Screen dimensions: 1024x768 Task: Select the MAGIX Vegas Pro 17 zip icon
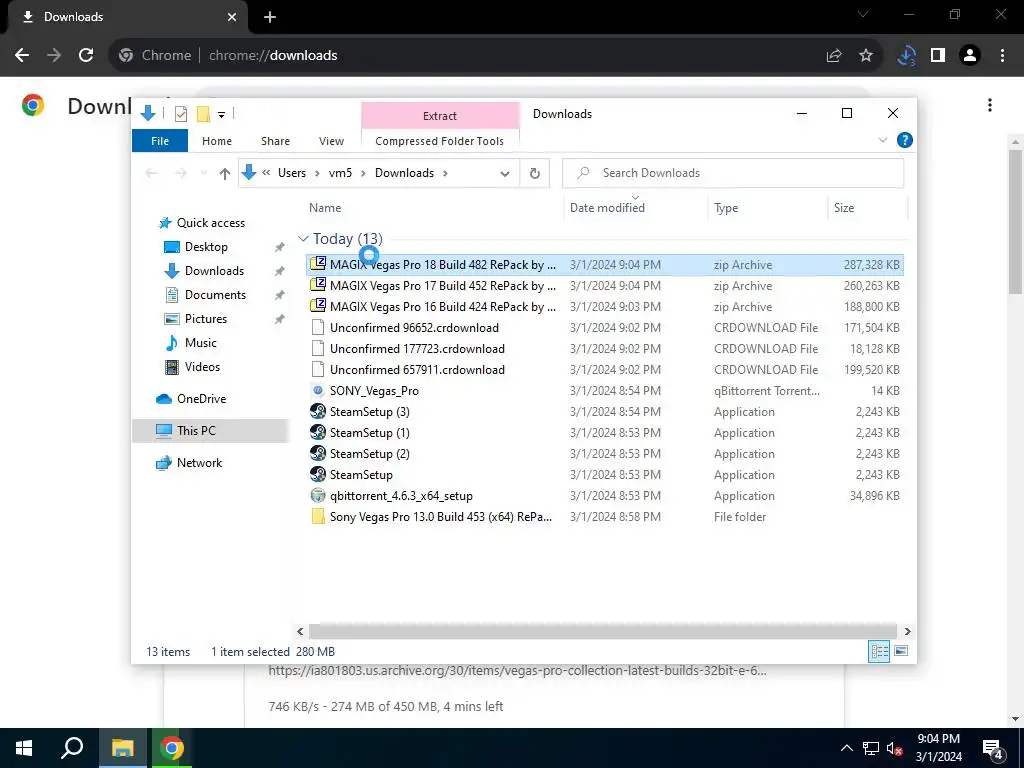pyautogui.click(x=318, y=285)
